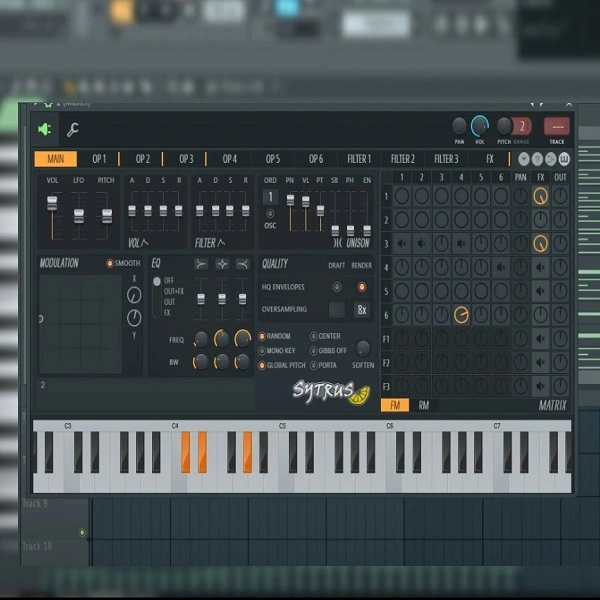Click the unison PN slider
Image resolution: width=600 pixels, height=600 pixels.
click(x=290, y=200)
